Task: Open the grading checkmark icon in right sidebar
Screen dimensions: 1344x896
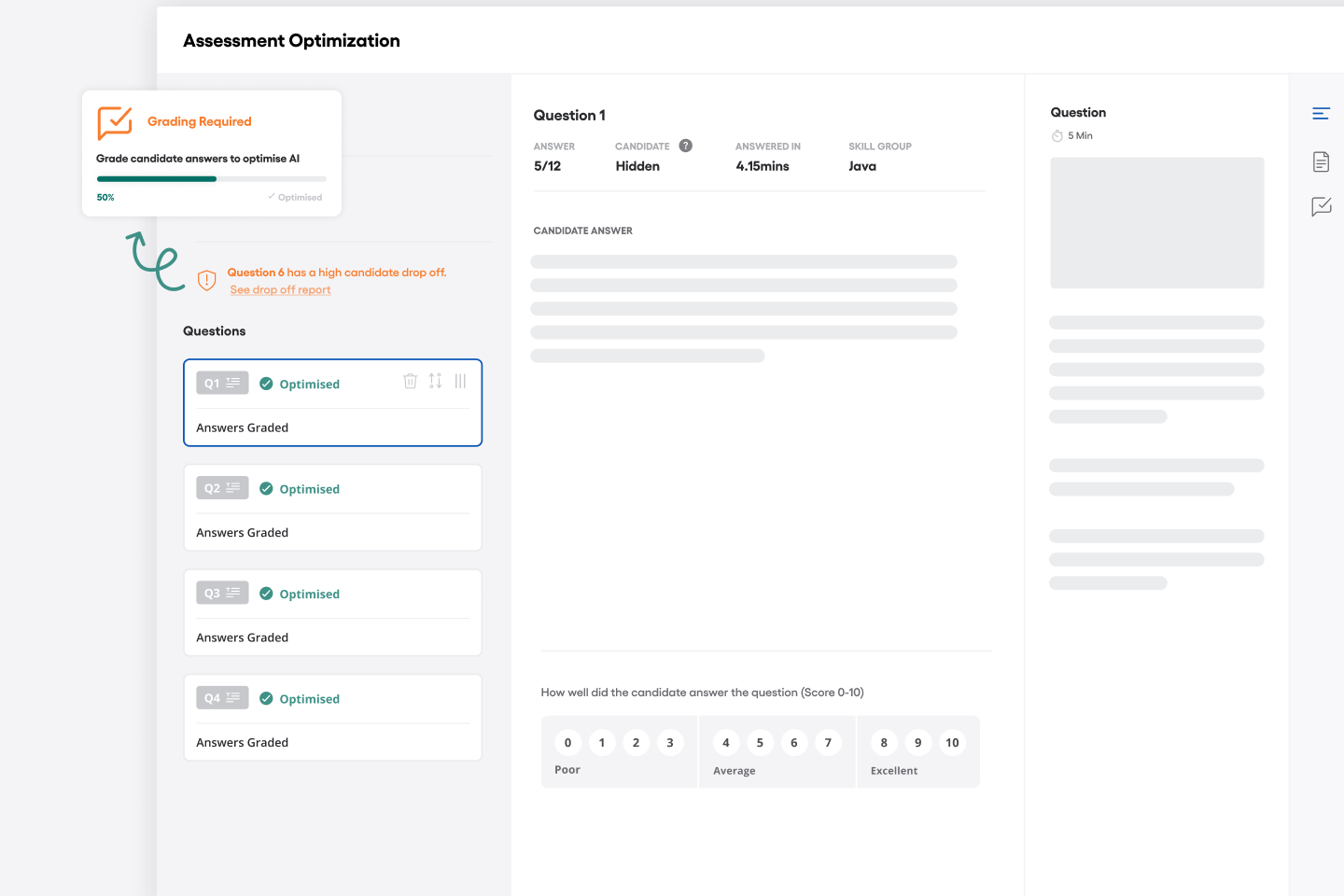Action: (1321, 206)
